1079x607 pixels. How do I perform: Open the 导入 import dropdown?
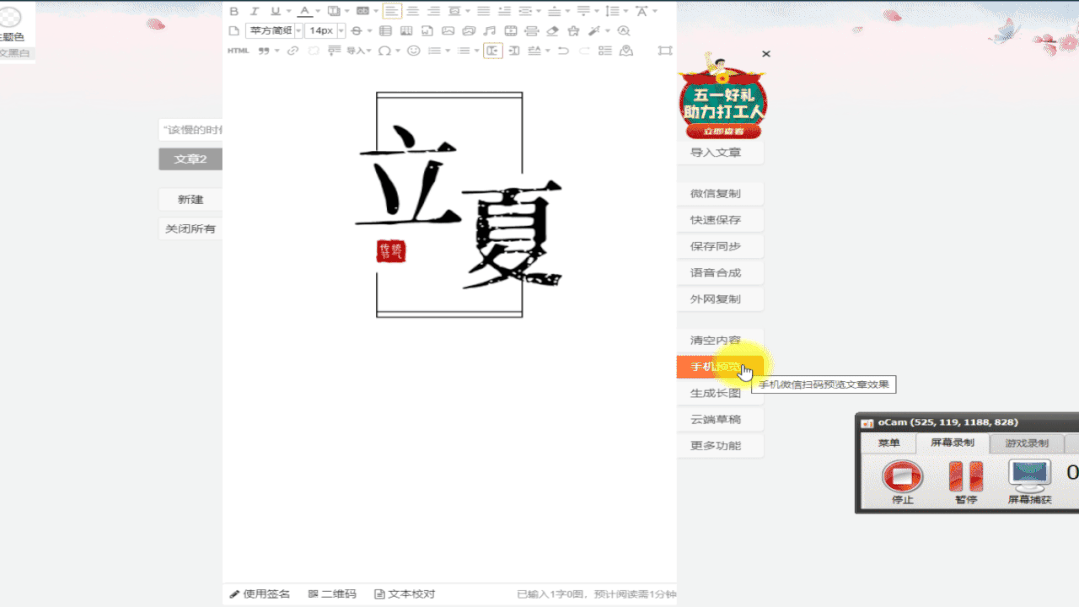pos(359,51)
